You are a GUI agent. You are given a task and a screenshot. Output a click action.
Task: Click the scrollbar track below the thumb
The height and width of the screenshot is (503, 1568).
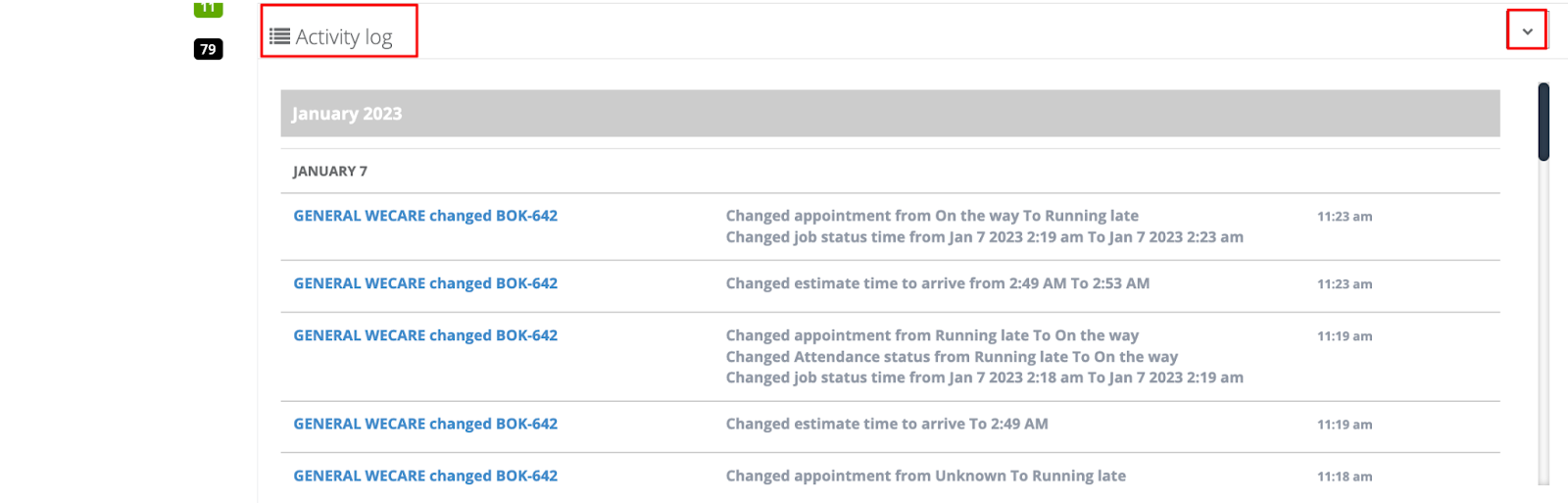pos(1543,323)
